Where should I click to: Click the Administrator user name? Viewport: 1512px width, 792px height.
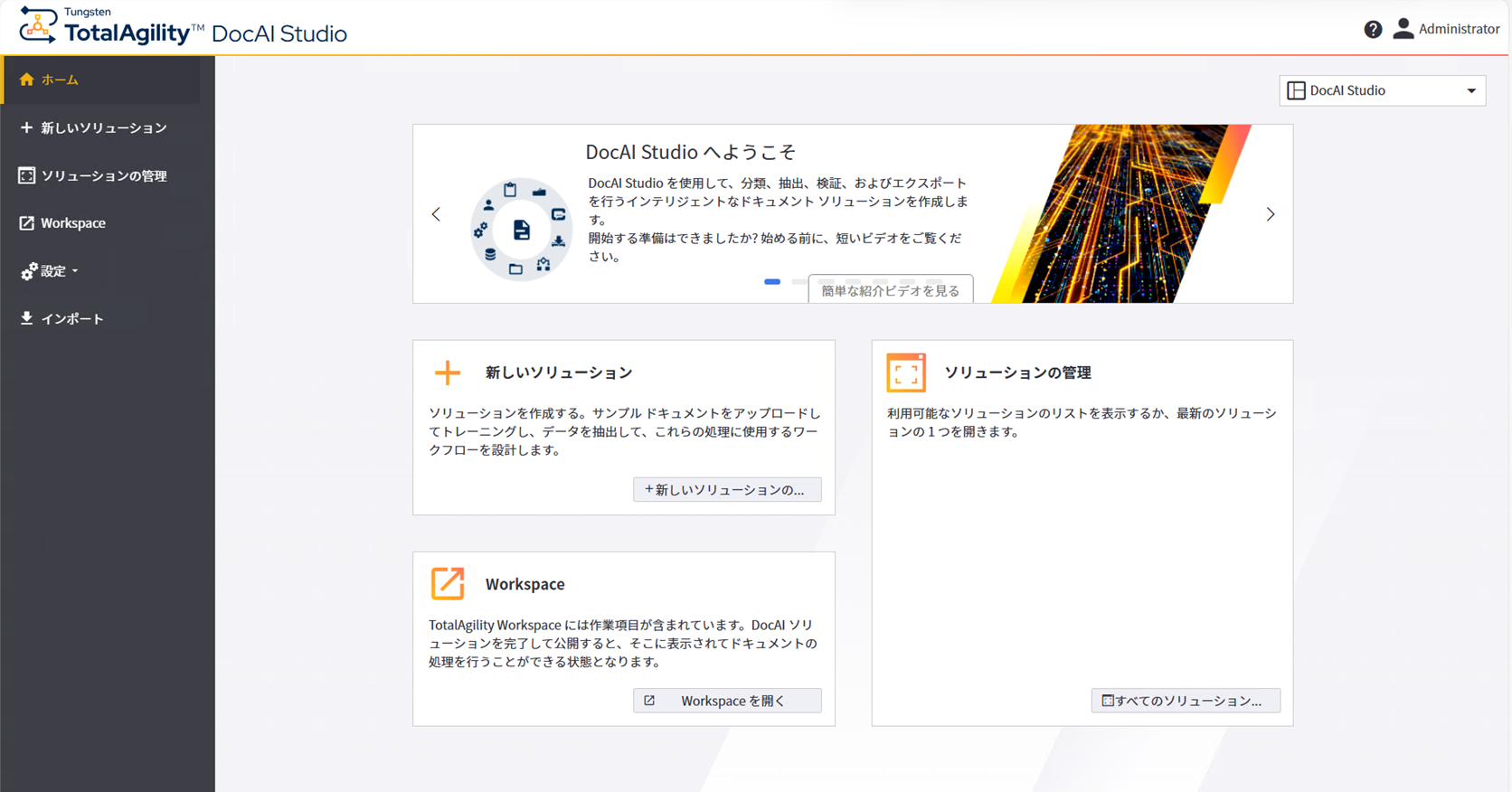1459,29
